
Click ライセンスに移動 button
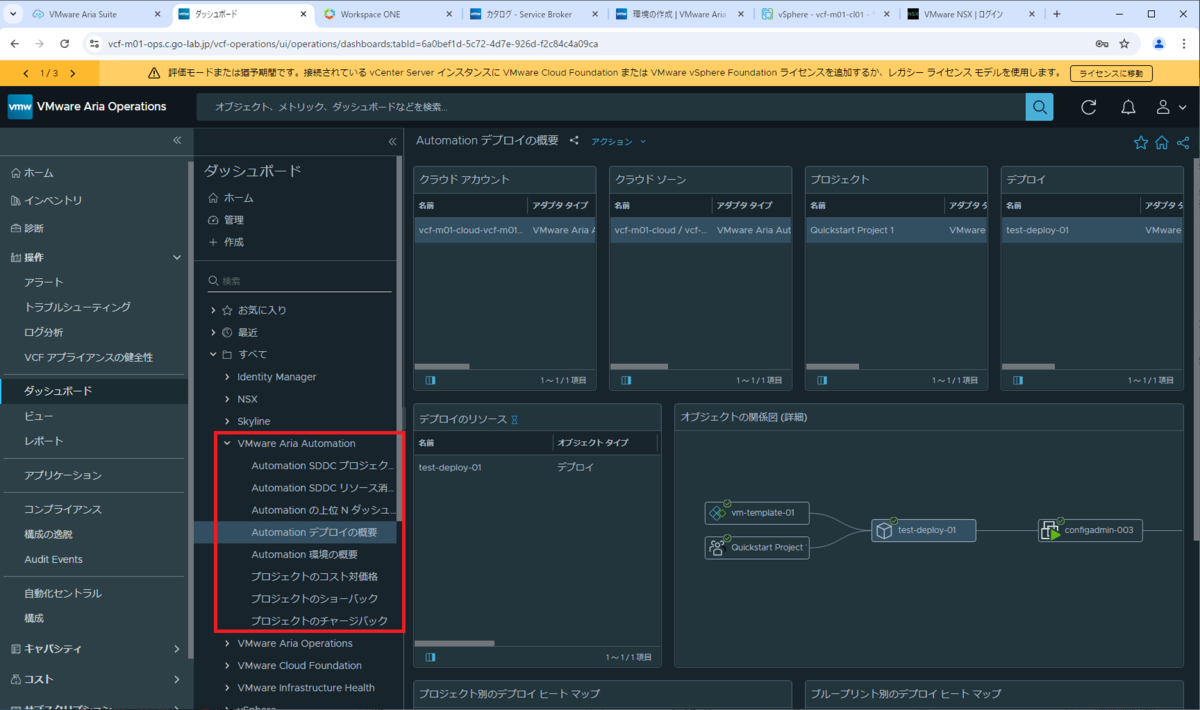(x=1111, y=74)
